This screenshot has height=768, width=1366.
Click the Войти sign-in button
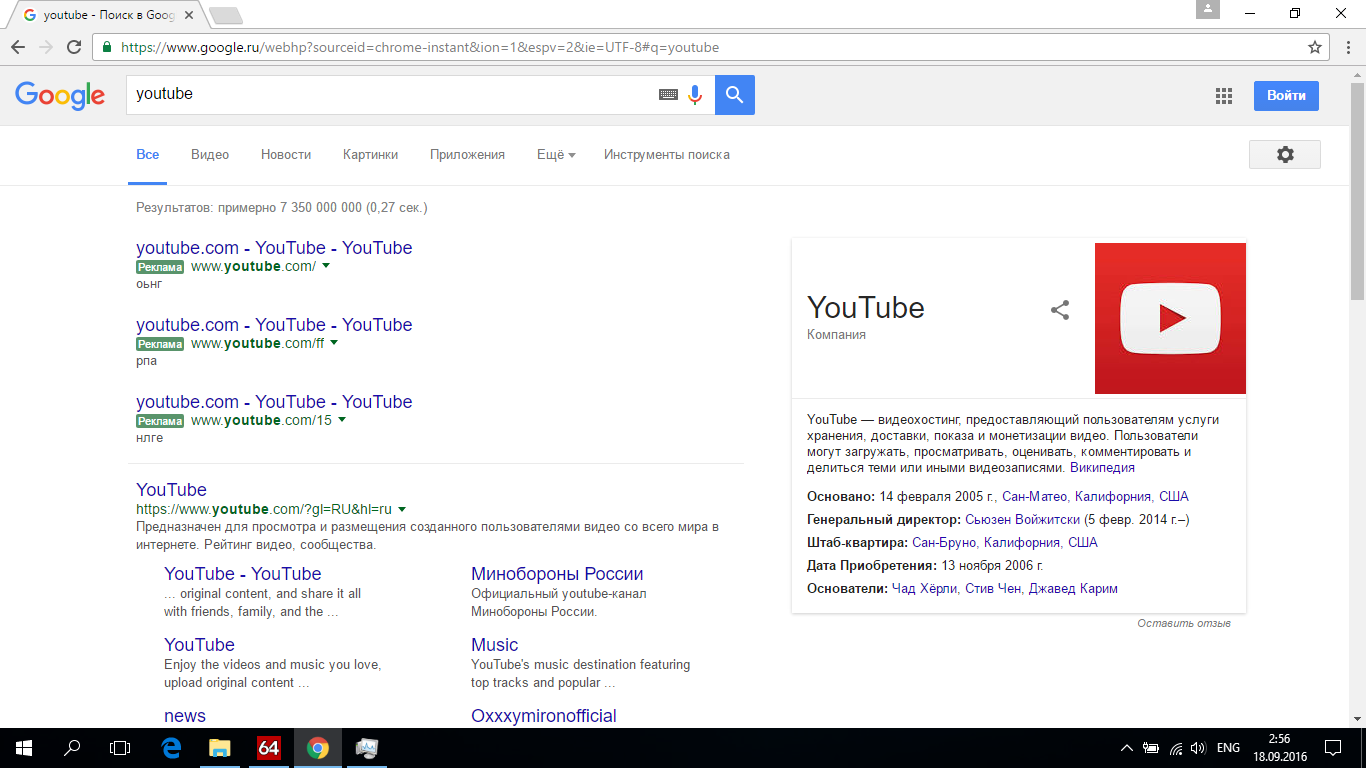coord(1286,96)
